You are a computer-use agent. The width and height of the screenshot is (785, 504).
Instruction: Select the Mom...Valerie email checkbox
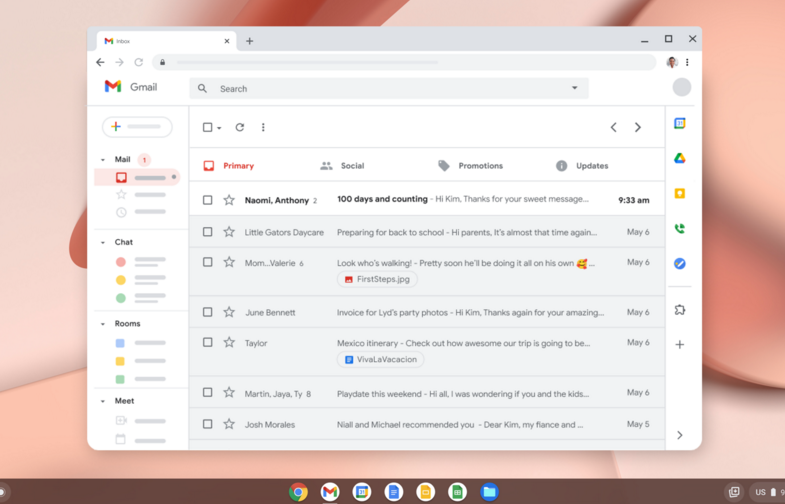coord(207,262)
